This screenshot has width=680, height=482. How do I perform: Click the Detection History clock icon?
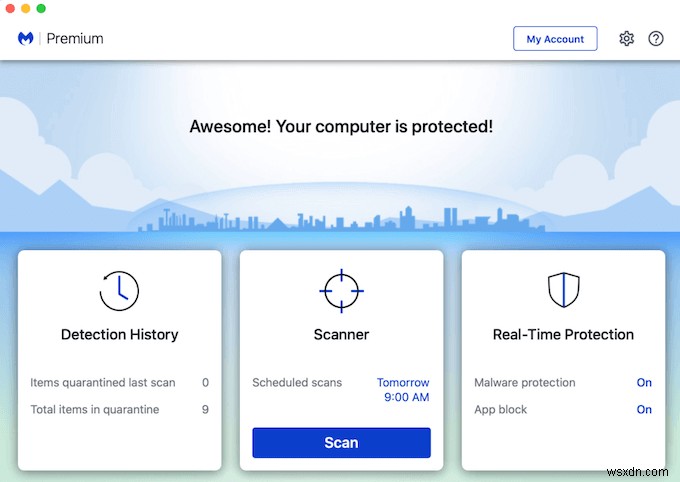[119, 290]
